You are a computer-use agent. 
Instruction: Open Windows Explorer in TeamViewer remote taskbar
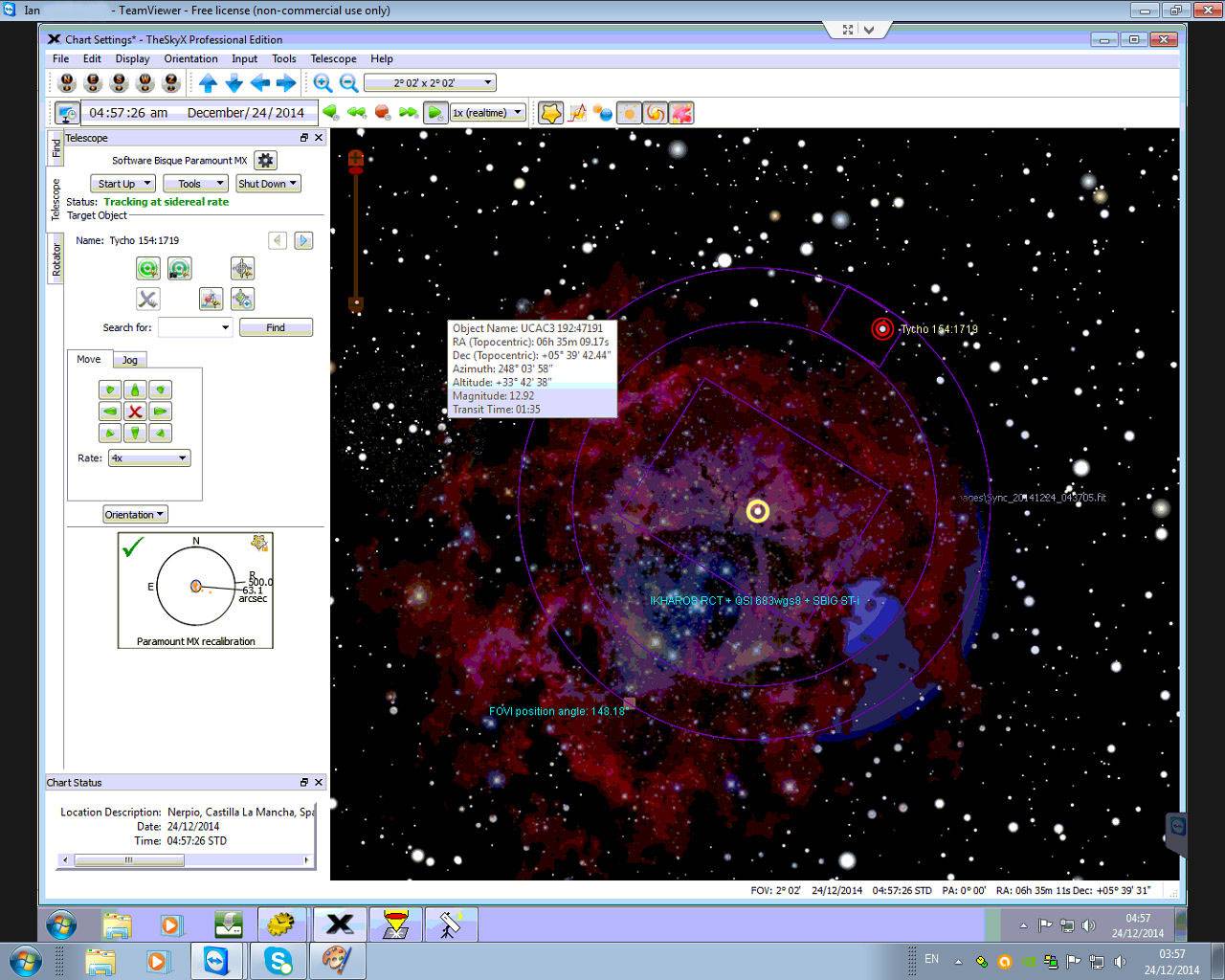click(x=118, y=924)
